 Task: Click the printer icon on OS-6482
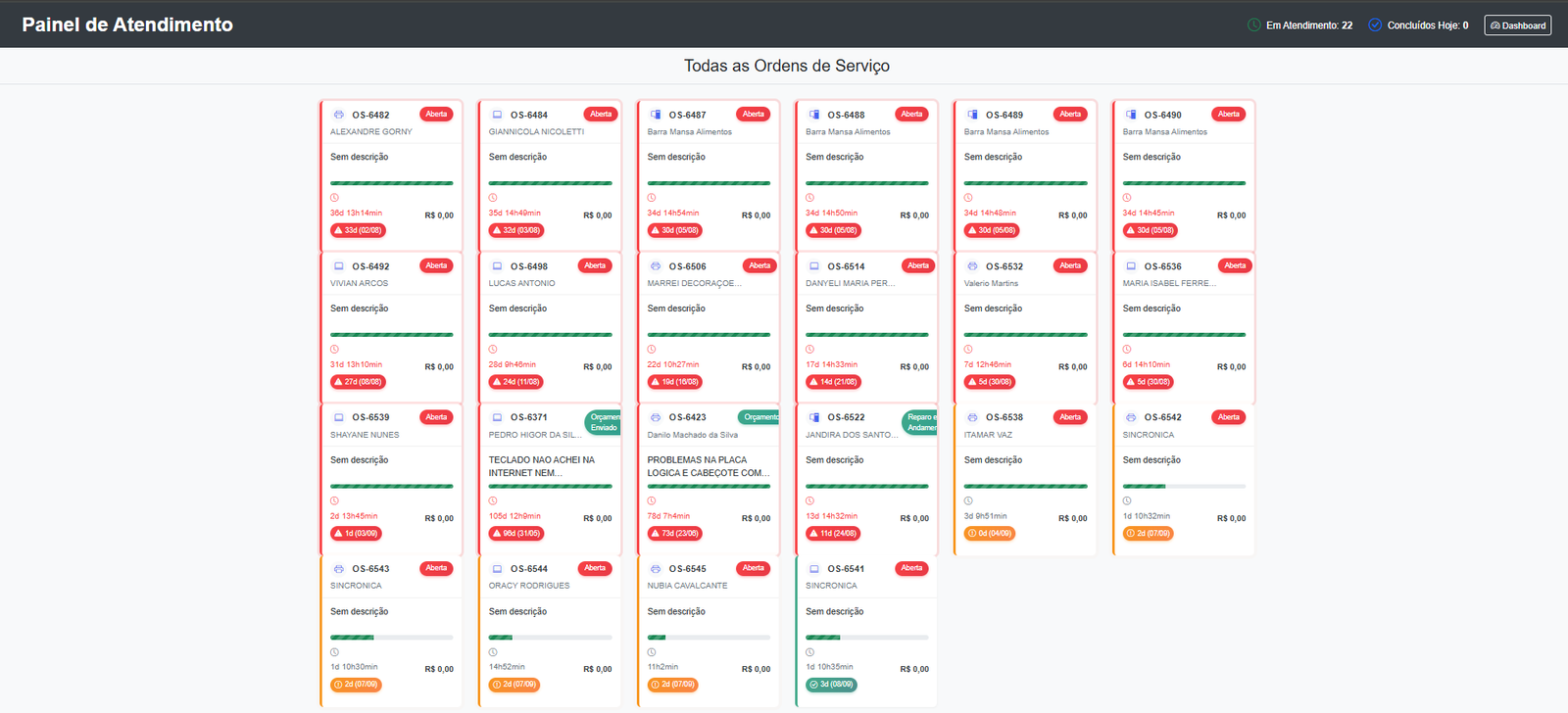[x=339, y=115]
